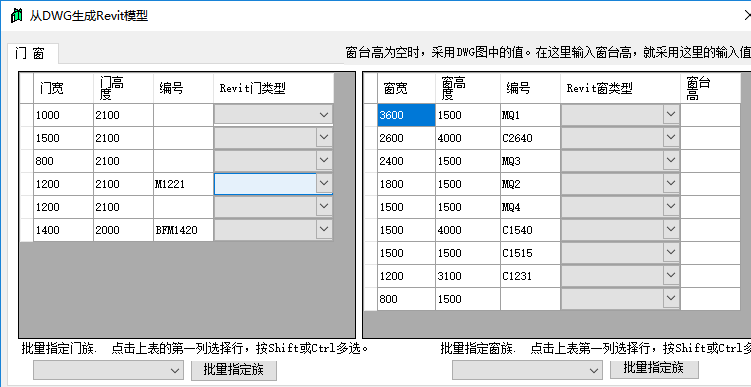Click the Revit窗类型 column header
751x387 pixels.
(x=620, y=88)
